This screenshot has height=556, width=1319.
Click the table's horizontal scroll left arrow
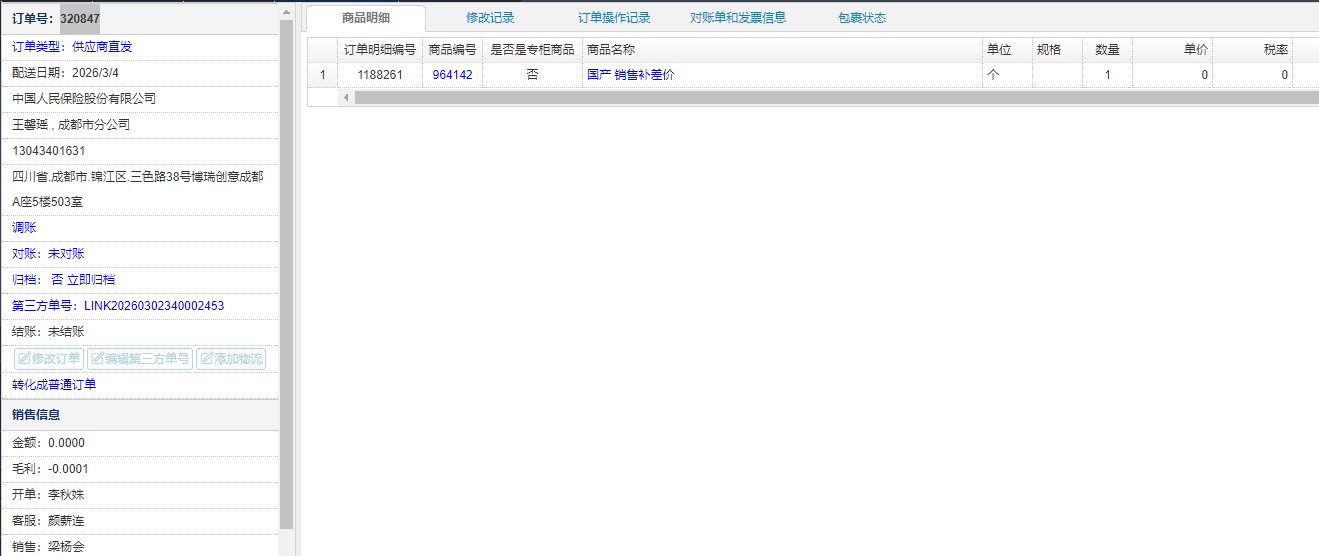pyautogui.click(x=347, y=97)
